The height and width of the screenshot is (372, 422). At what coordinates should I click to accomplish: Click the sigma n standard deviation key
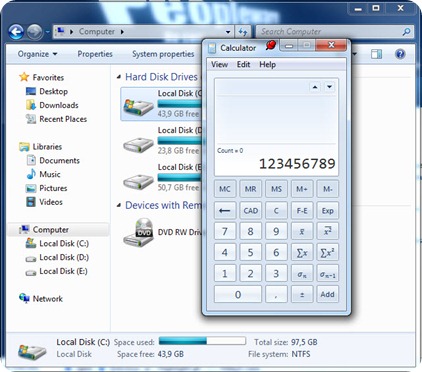[302, 274]
